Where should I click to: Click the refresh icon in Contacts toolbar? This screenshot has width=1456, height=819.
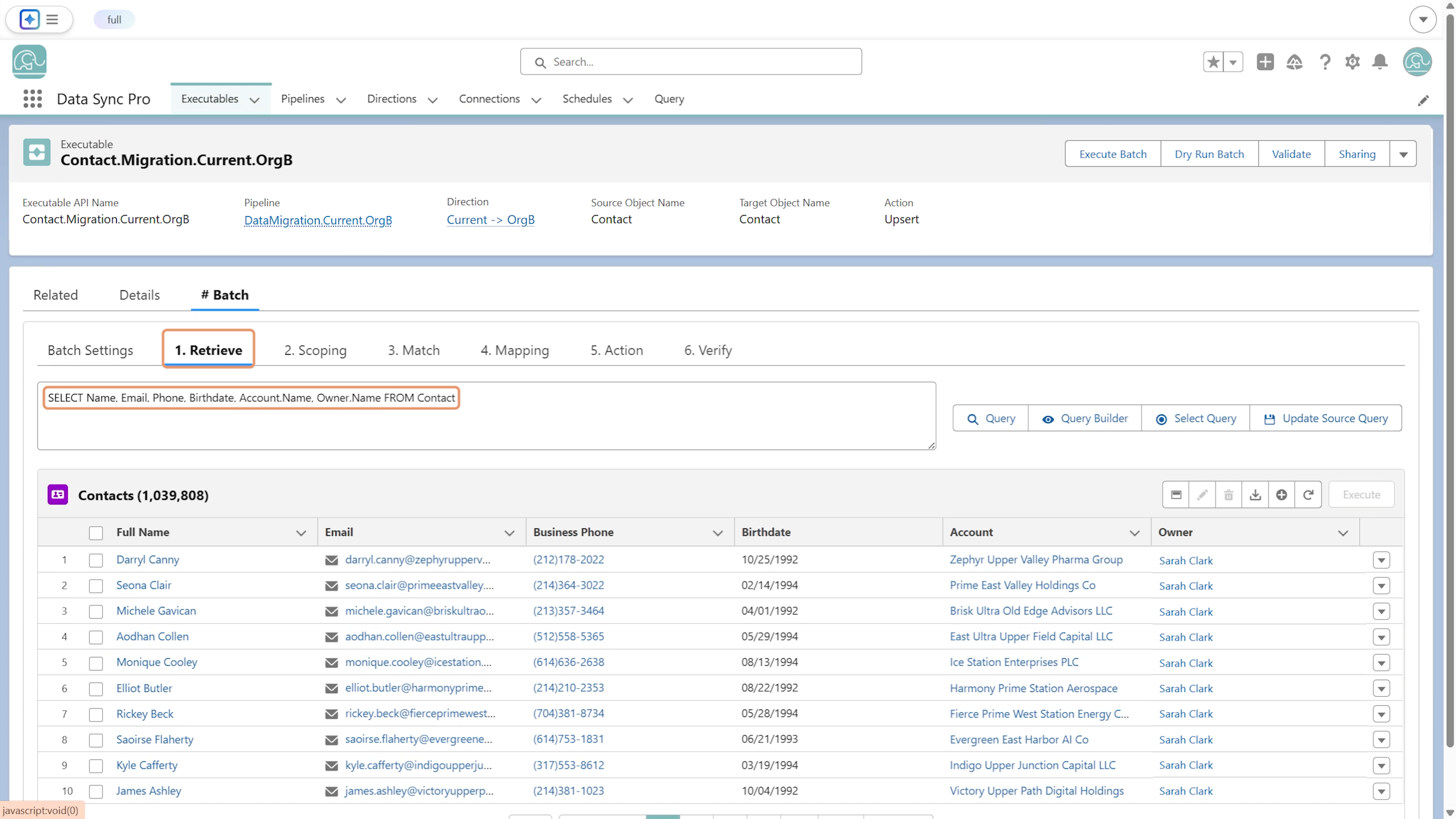coord(1308,494)
